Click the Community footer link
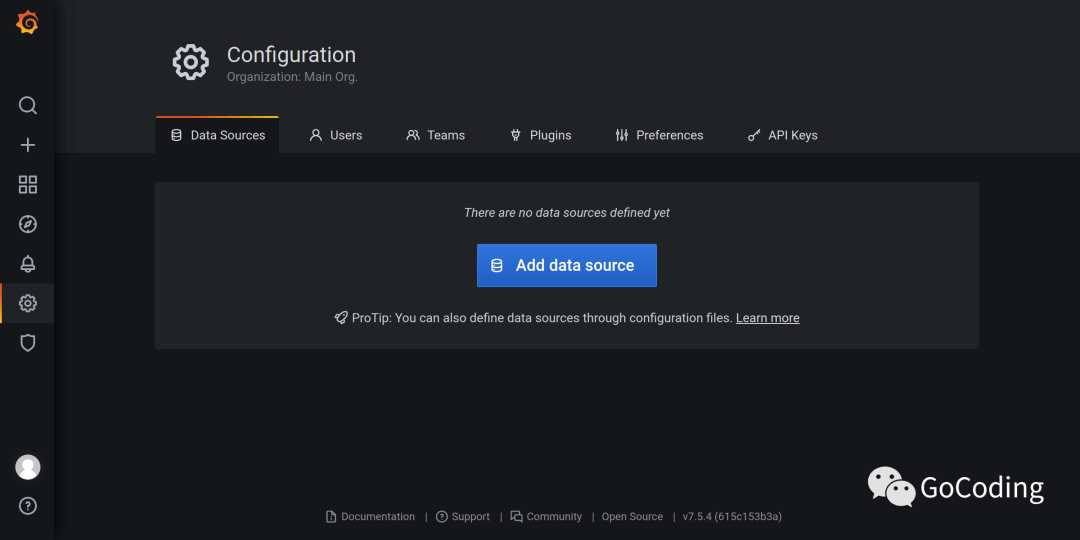Viewport: 1080px width, 540px height. point(553,517)
